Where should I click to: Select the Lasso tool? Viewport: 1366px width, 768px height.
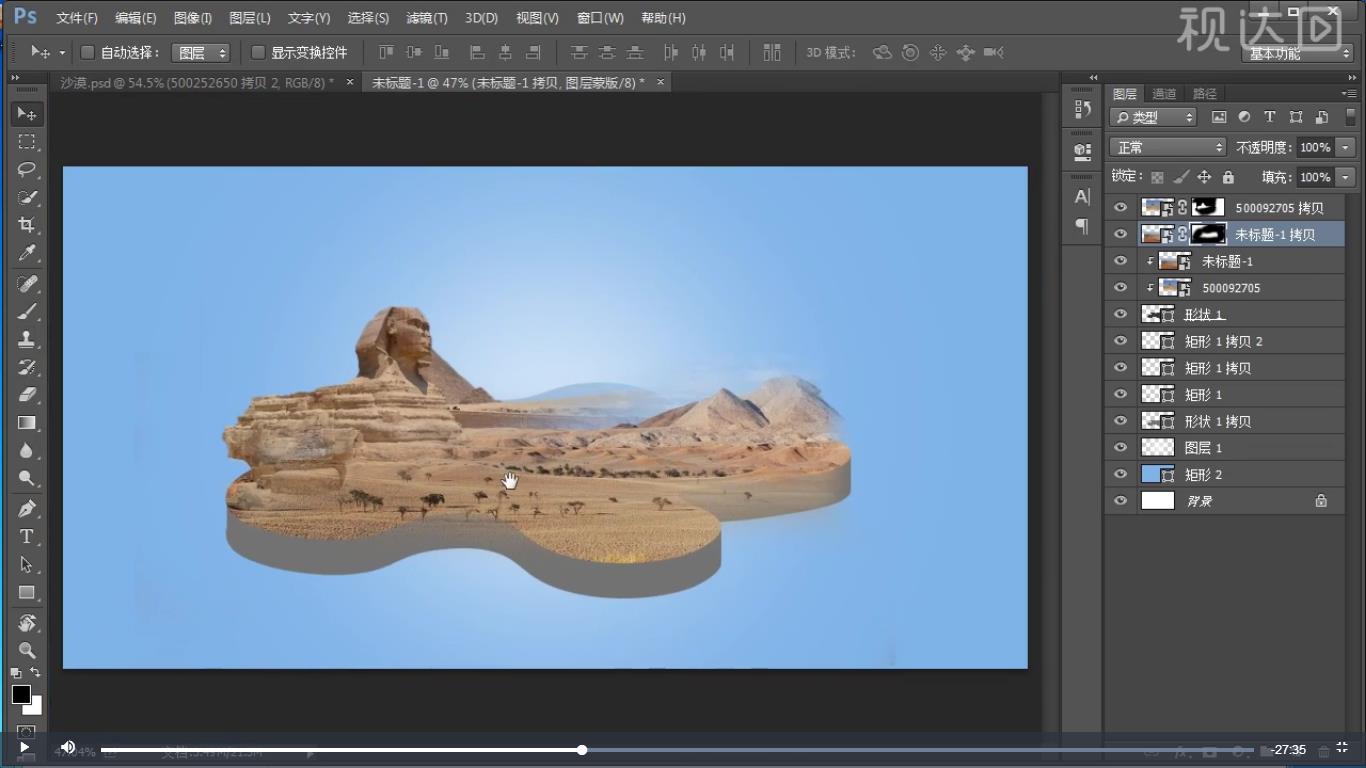27,169
